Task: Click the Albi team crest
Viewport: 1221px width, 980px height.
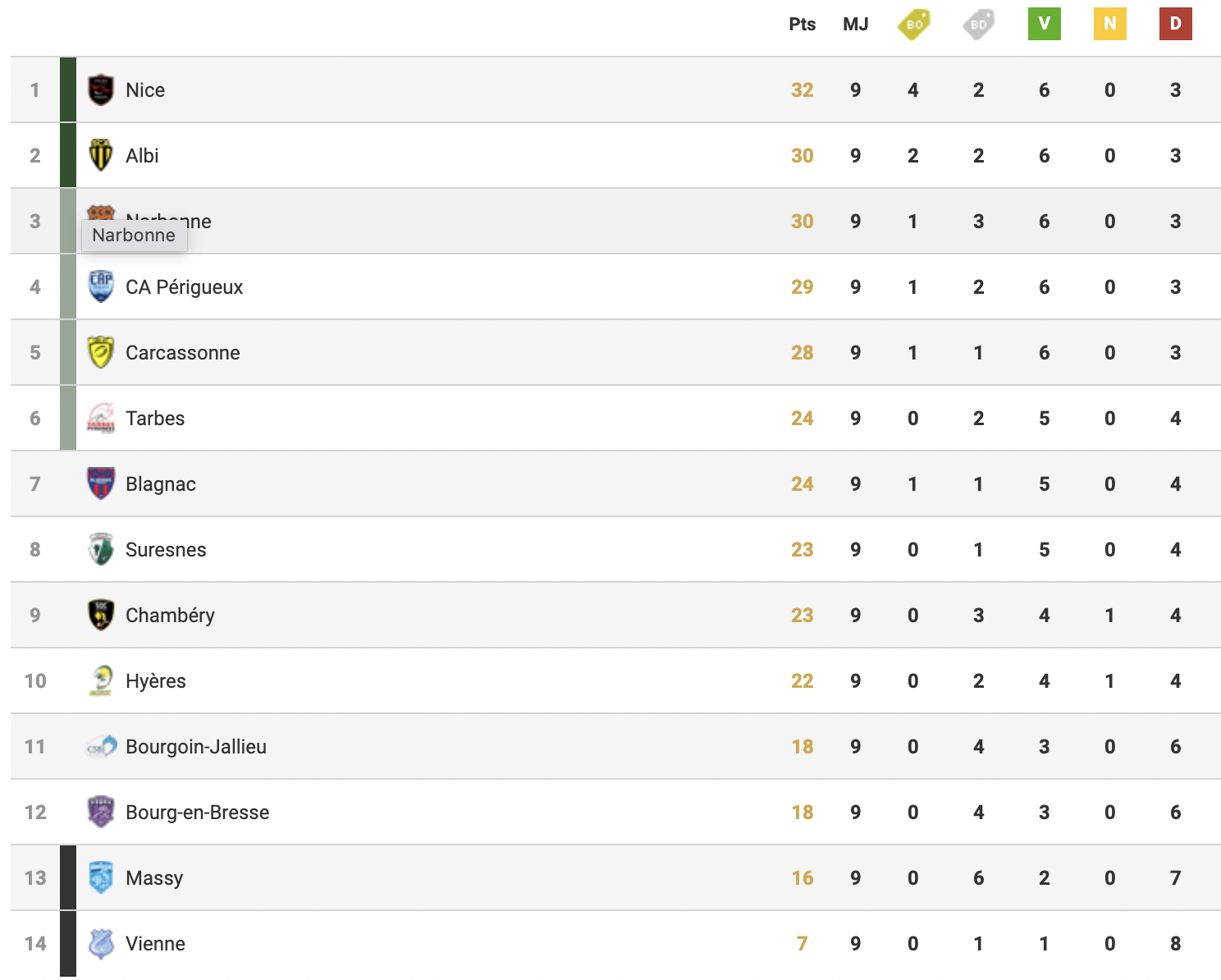Action: click(101, 155)
